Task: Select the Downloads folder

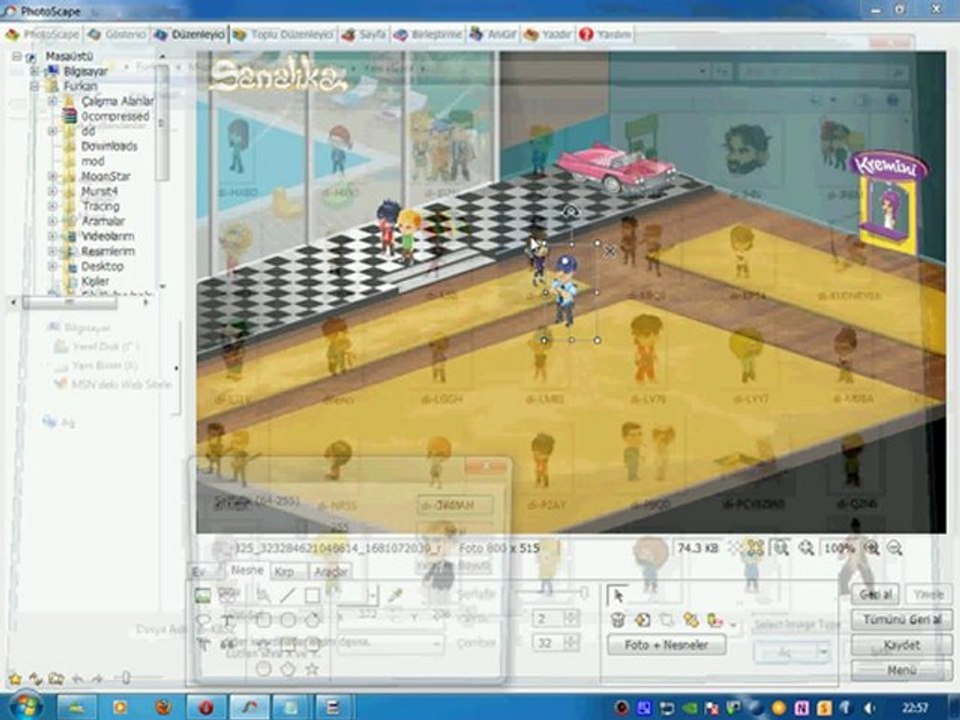Action: tap(109, 146)
